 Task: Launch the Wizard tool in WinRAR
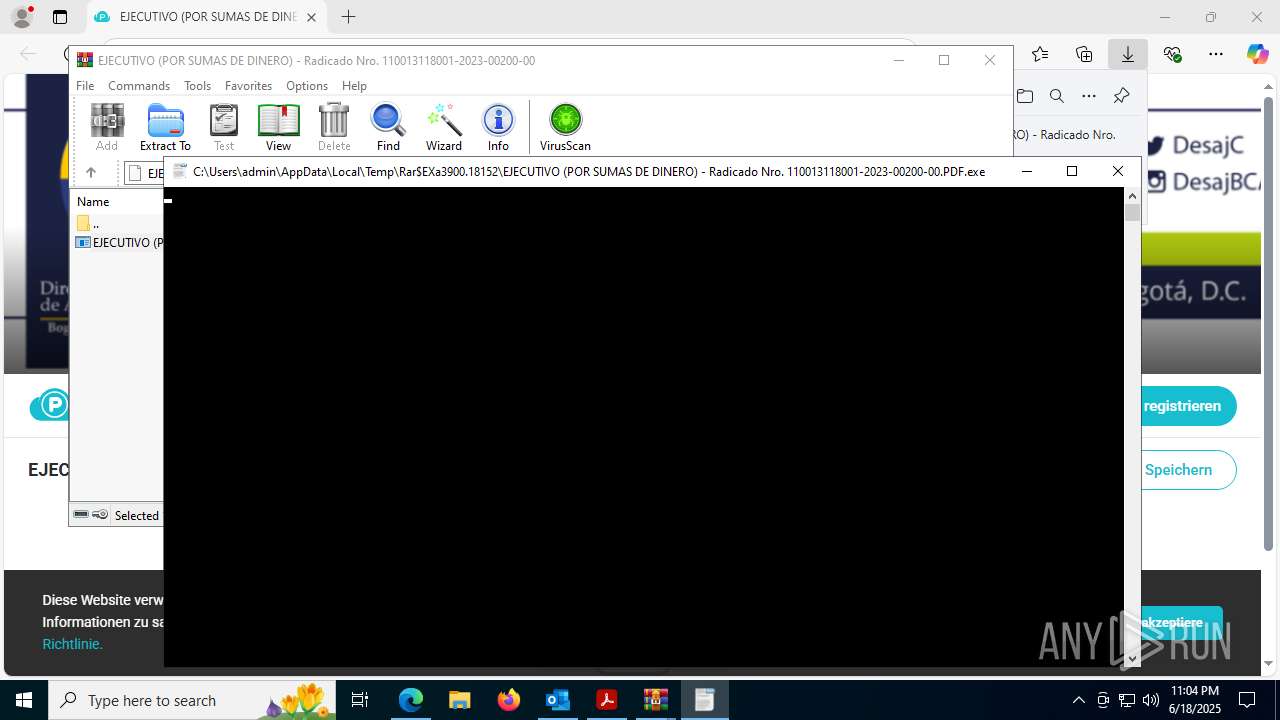[444, 127]
